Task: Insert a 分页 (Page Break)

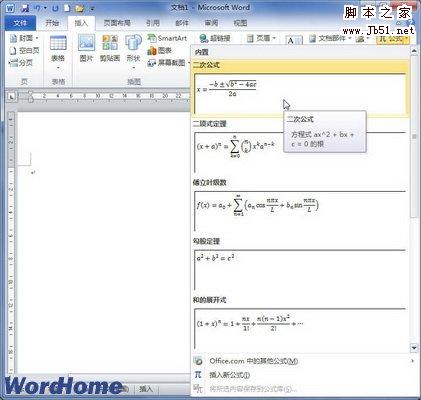Action: pyautogui.click(x=21, y=62)
